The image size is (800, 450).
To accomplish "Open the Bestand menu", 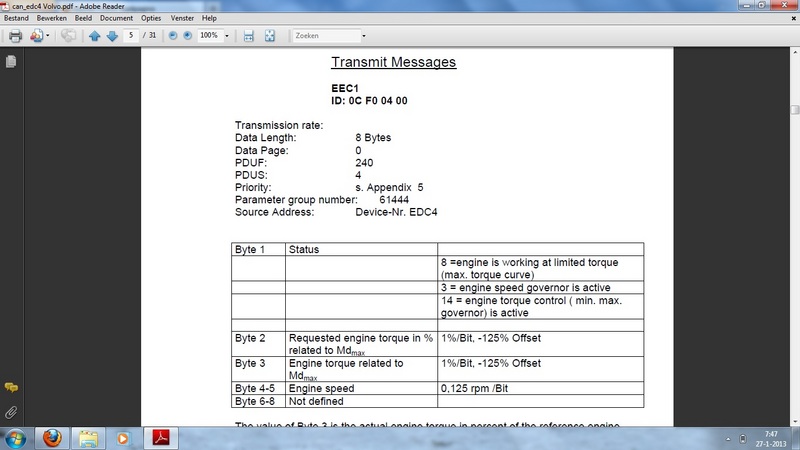I will click(17, 18).
